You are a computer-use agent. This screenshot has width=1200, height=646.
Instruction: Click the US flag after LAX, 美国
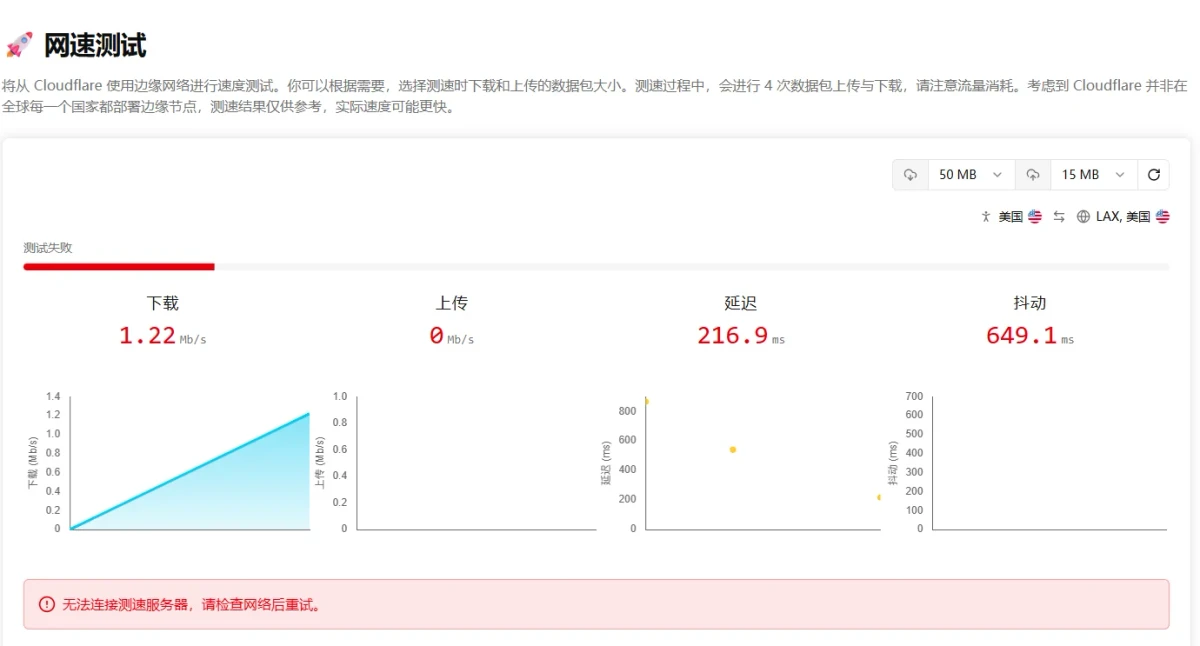click(x=1162, y=217)
